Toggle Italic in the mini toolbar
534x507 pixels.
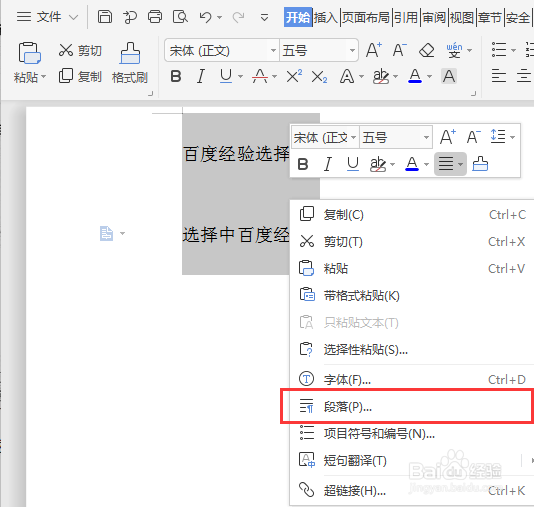328,164
